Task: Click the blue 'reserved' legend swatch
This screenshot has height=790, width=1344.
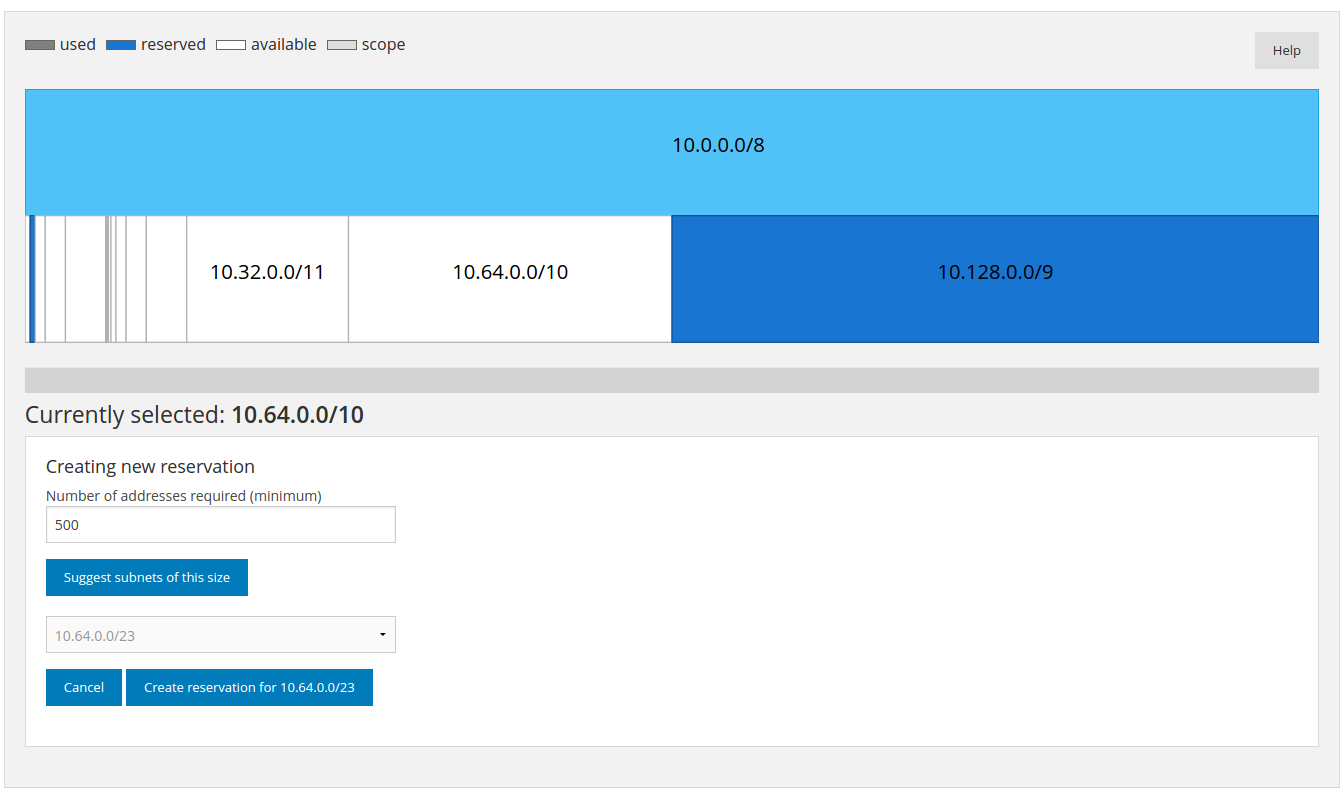Action: [x=121, y=45]
